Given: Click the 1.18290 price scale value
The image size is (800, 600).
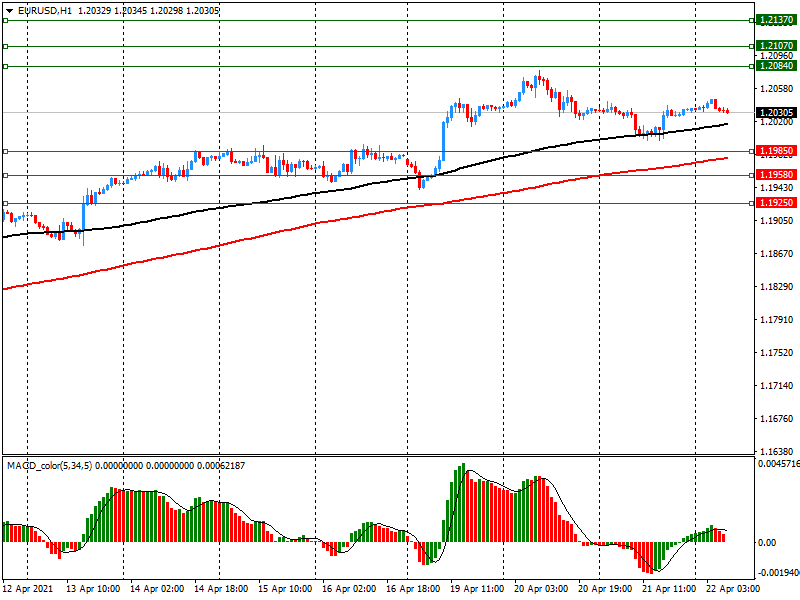Looking at the screenshot, I should (777, 287).
